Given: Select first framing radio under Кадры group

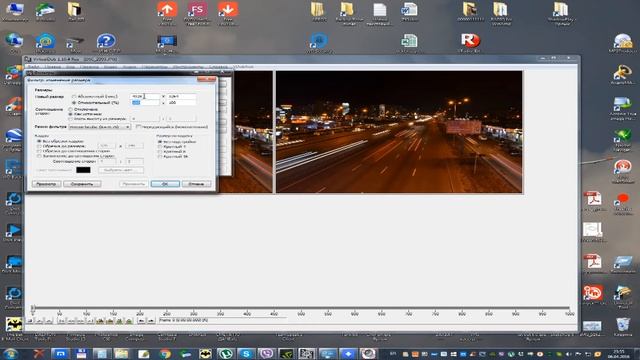Looking at the screenshot, I should pyautogui.click(x=39, y=141).
